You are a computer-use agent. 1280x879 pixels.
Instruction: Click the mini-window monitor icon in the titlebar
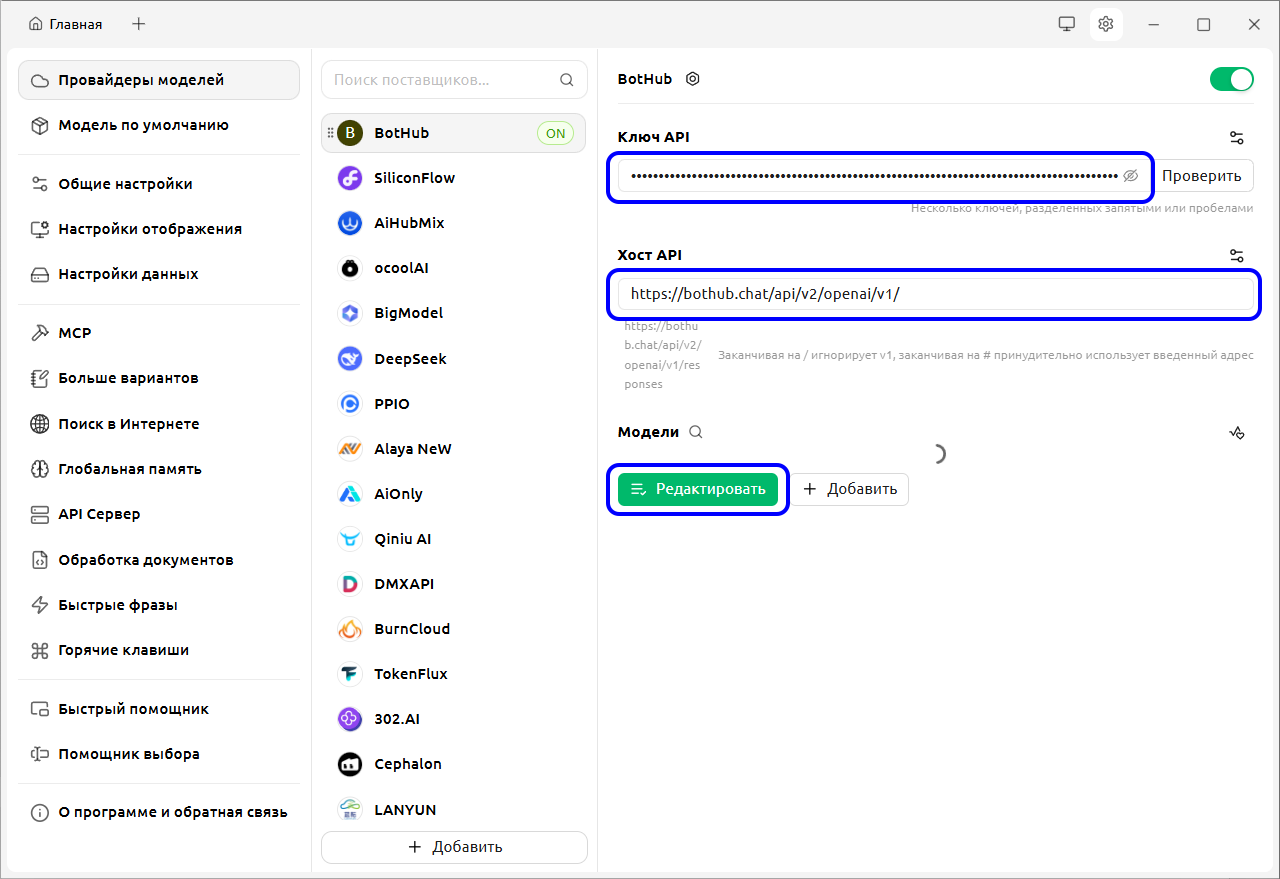coord(1066,22)
